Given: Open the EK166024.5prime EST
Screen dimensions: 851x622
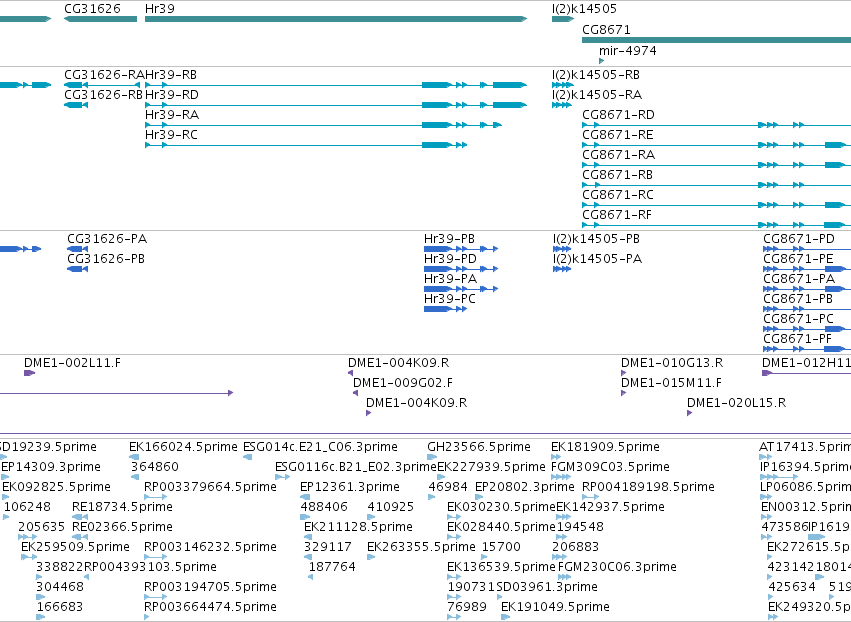Looking at the screenshot, I should tap(135, 457).
